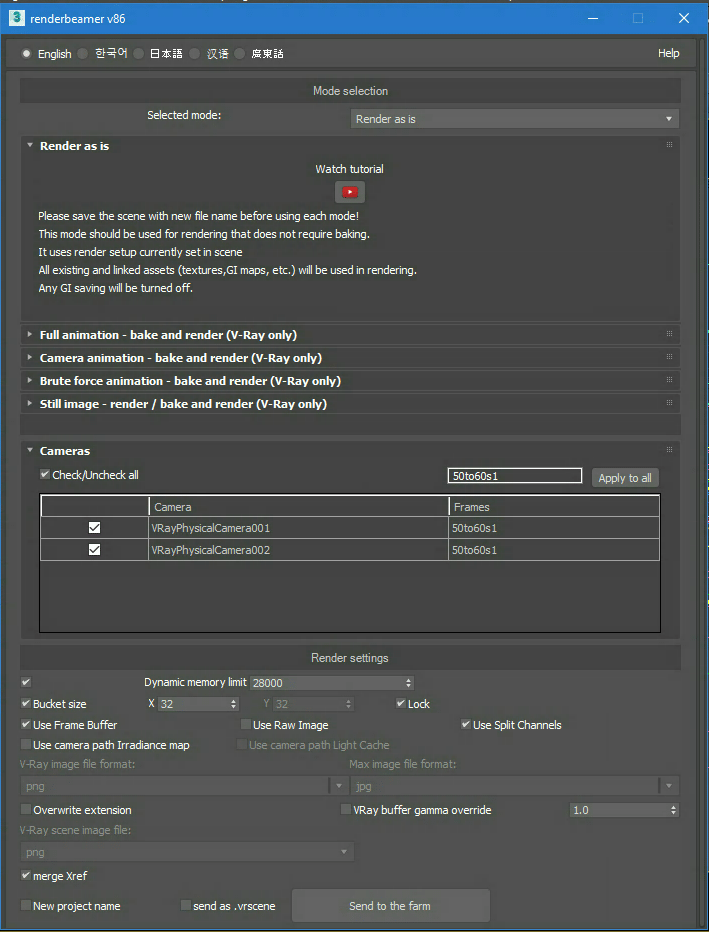Click Send to the farm button
This screenshot has width=709, height=932.
pos(390,906)
